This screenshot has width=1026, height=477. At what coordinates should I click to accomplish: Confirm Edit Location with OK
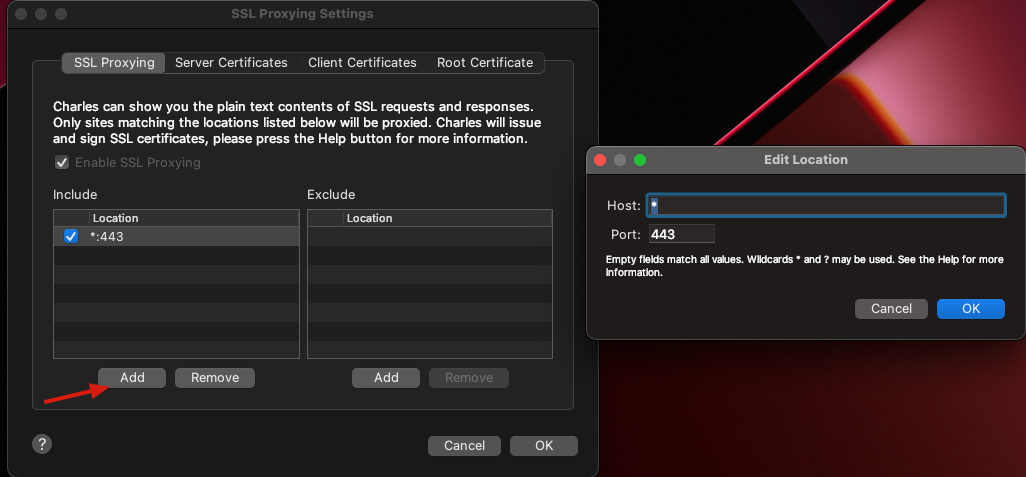(x=971, y=308)
